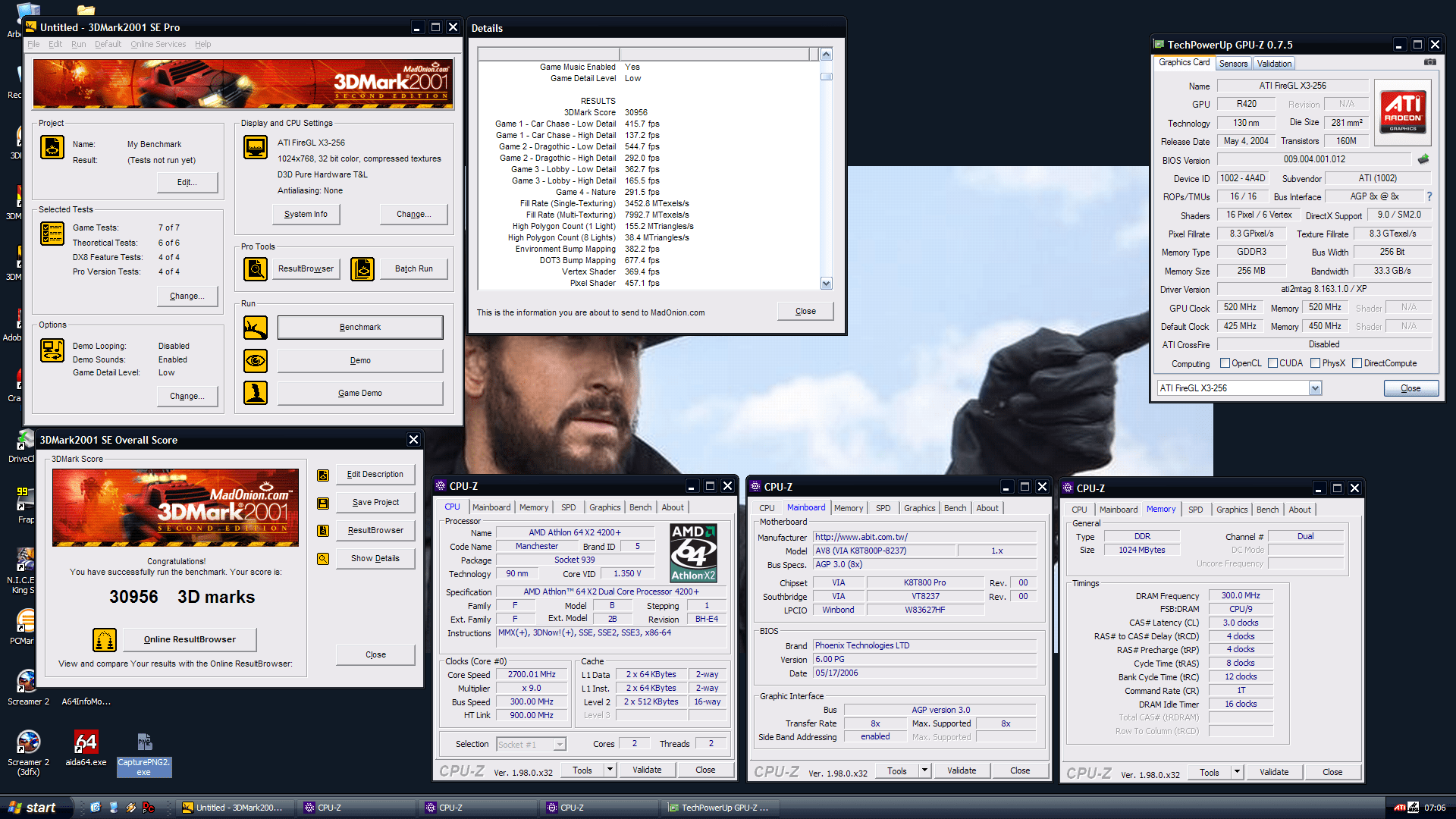Enable the OpenCL checkbox in GPU-Z
Viewport: 1456px width, 819px height.
1225,363
